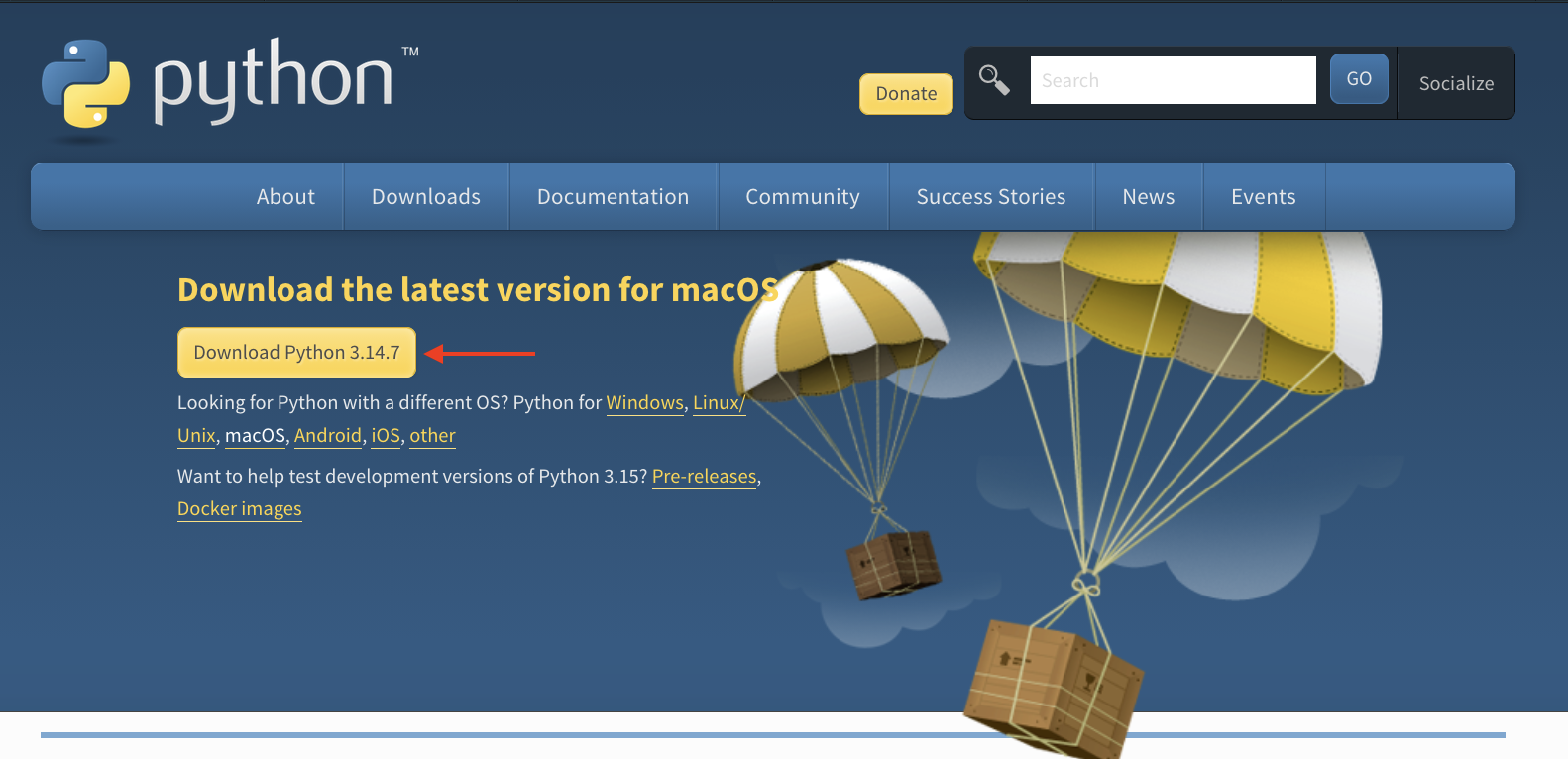Screen dimensions: 1568x759
Task: Open the Community menu item
Action: click(803, 197)
